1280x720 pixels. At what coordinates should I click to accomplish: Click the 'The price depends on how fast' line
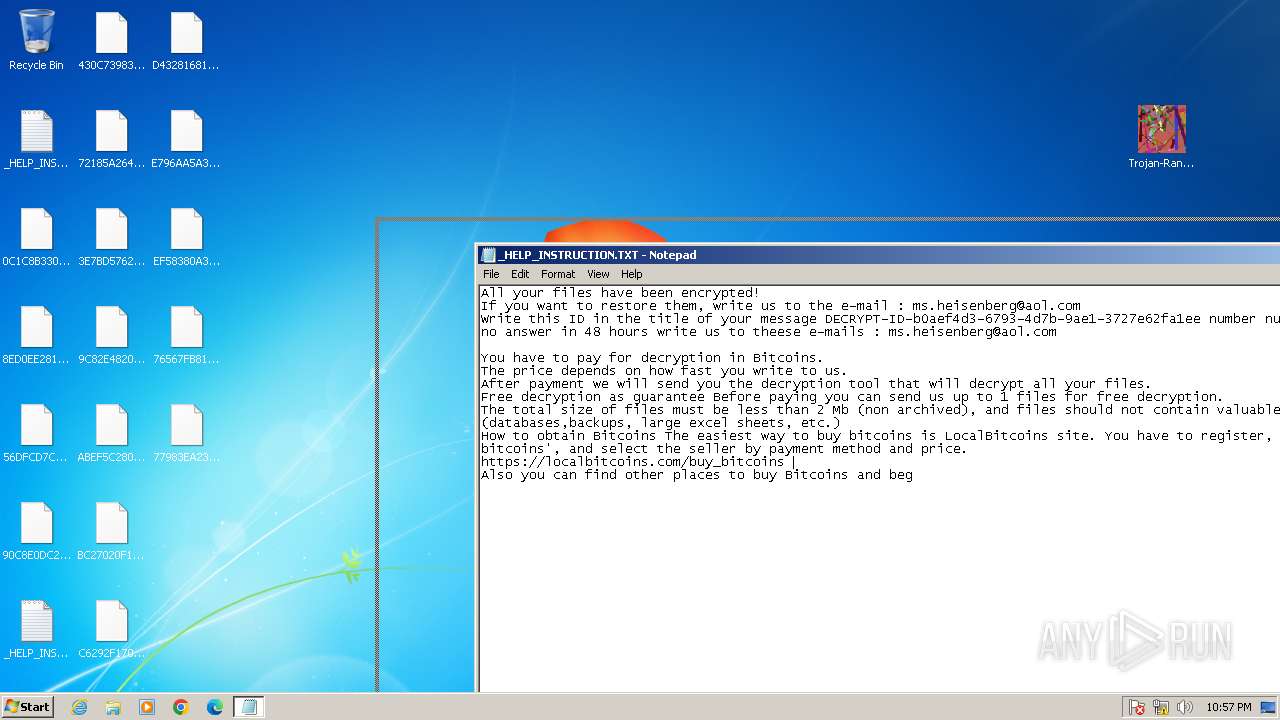(664, 371)
